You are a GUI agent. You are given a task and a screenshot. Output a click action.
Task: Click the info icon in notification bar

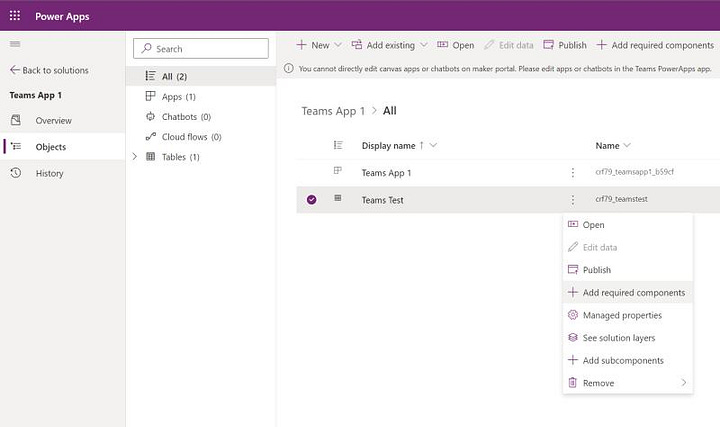[x=288, y=68]
